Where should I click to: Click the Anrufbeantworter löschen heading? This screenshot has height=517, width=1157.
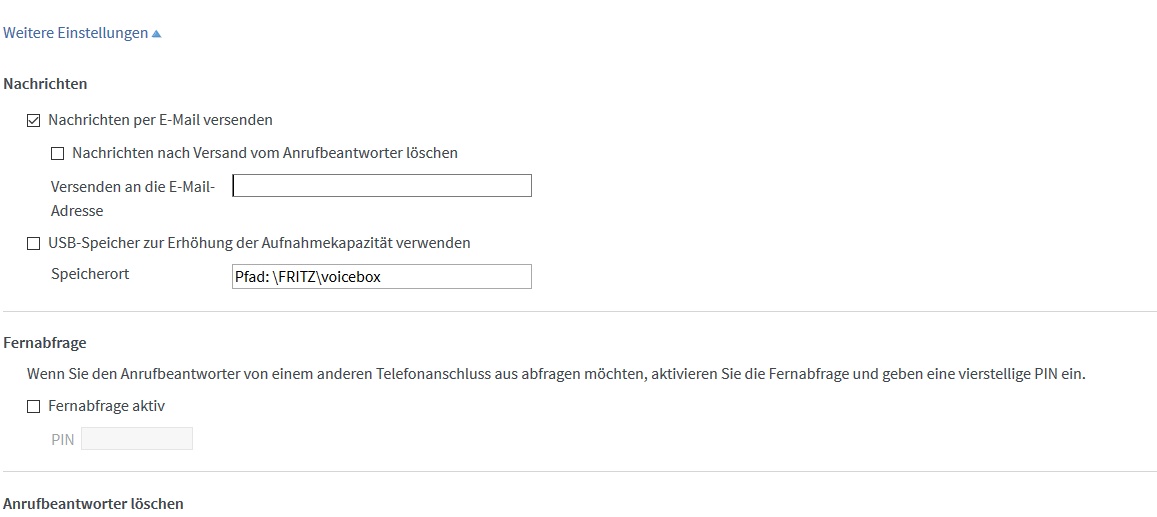click(93, 504)
